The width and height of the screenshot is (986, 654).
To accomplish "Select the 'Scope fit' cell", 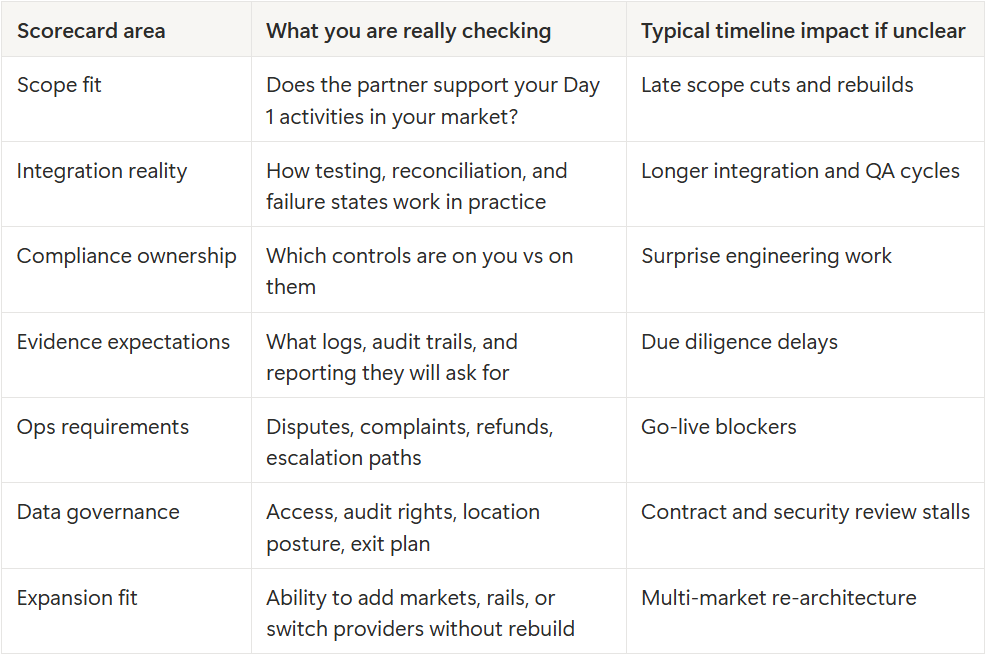I will (x=60, y=85).
